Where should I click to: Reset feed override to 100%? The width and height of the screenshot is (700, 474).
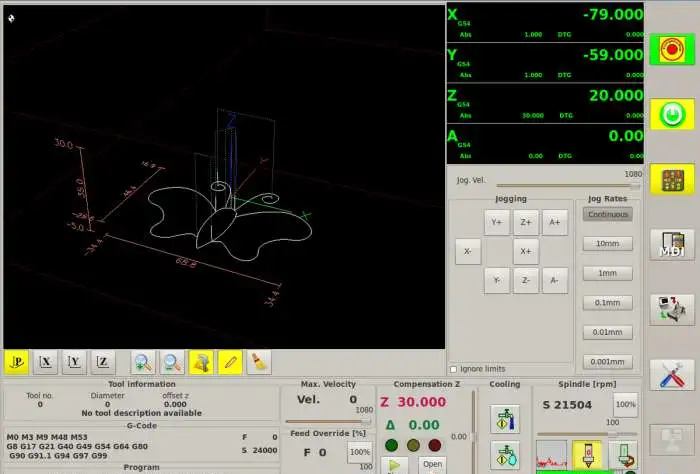pyautogui.click(x=360, y=452)
